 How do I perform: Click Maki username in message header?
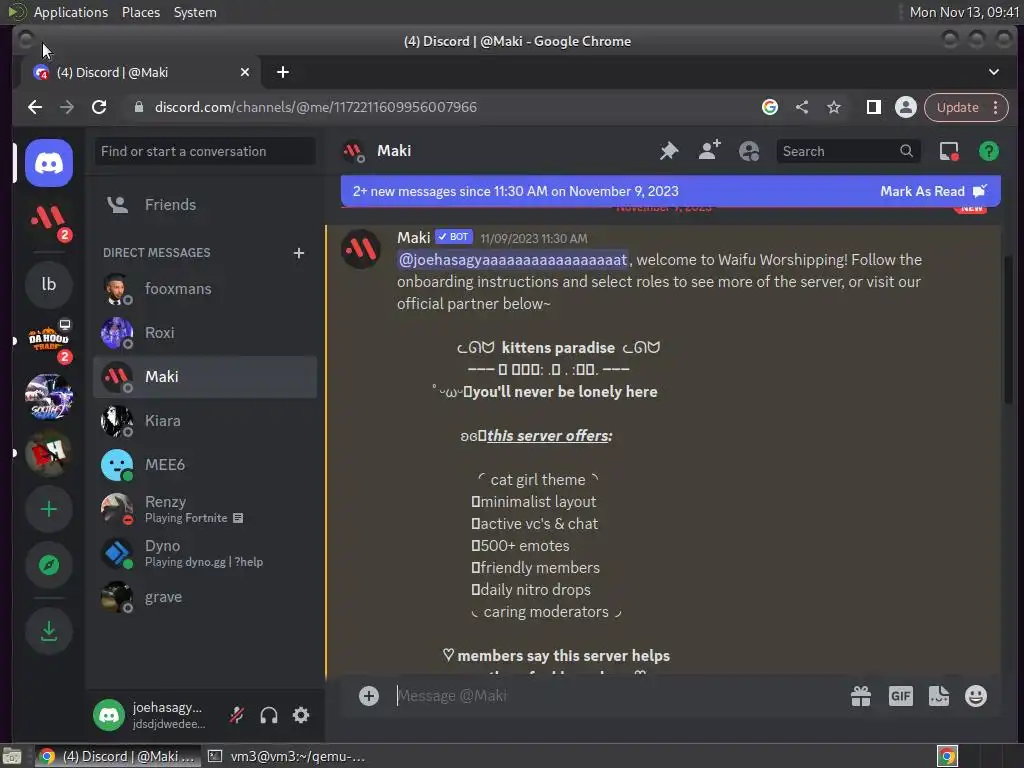413,238
